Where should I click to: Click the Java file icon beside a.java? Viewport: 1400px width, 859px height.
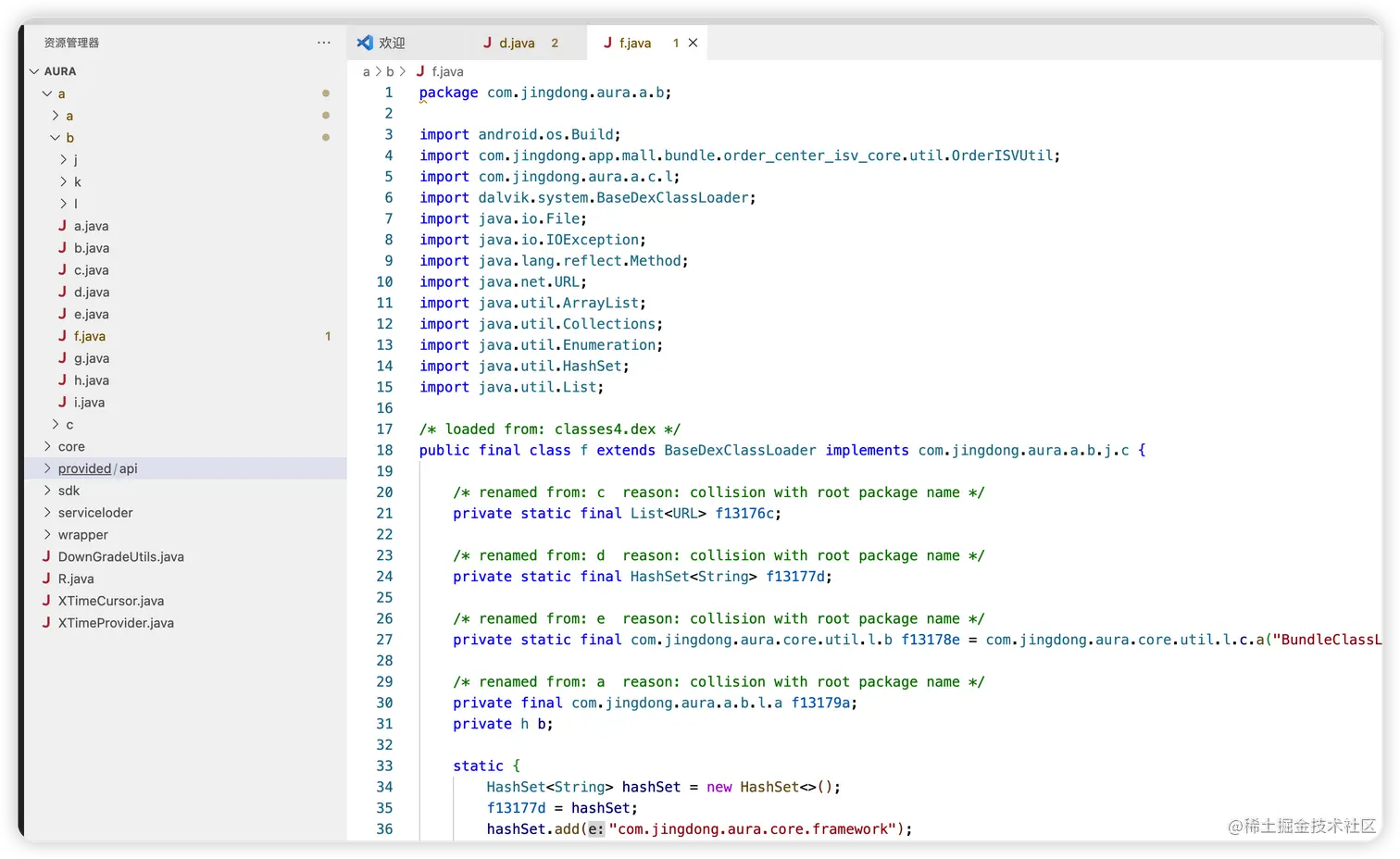tap(62, 225)
